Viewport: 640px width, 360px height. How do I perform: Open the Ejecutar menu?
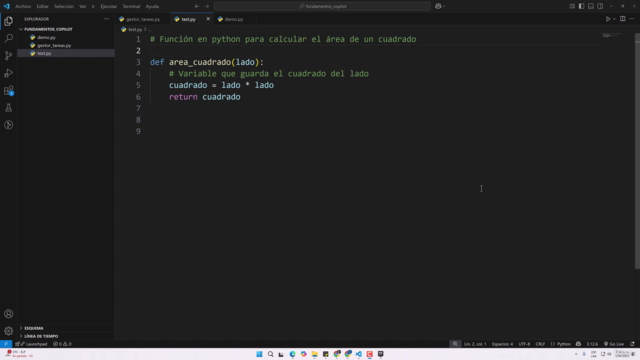pos(109,6)
